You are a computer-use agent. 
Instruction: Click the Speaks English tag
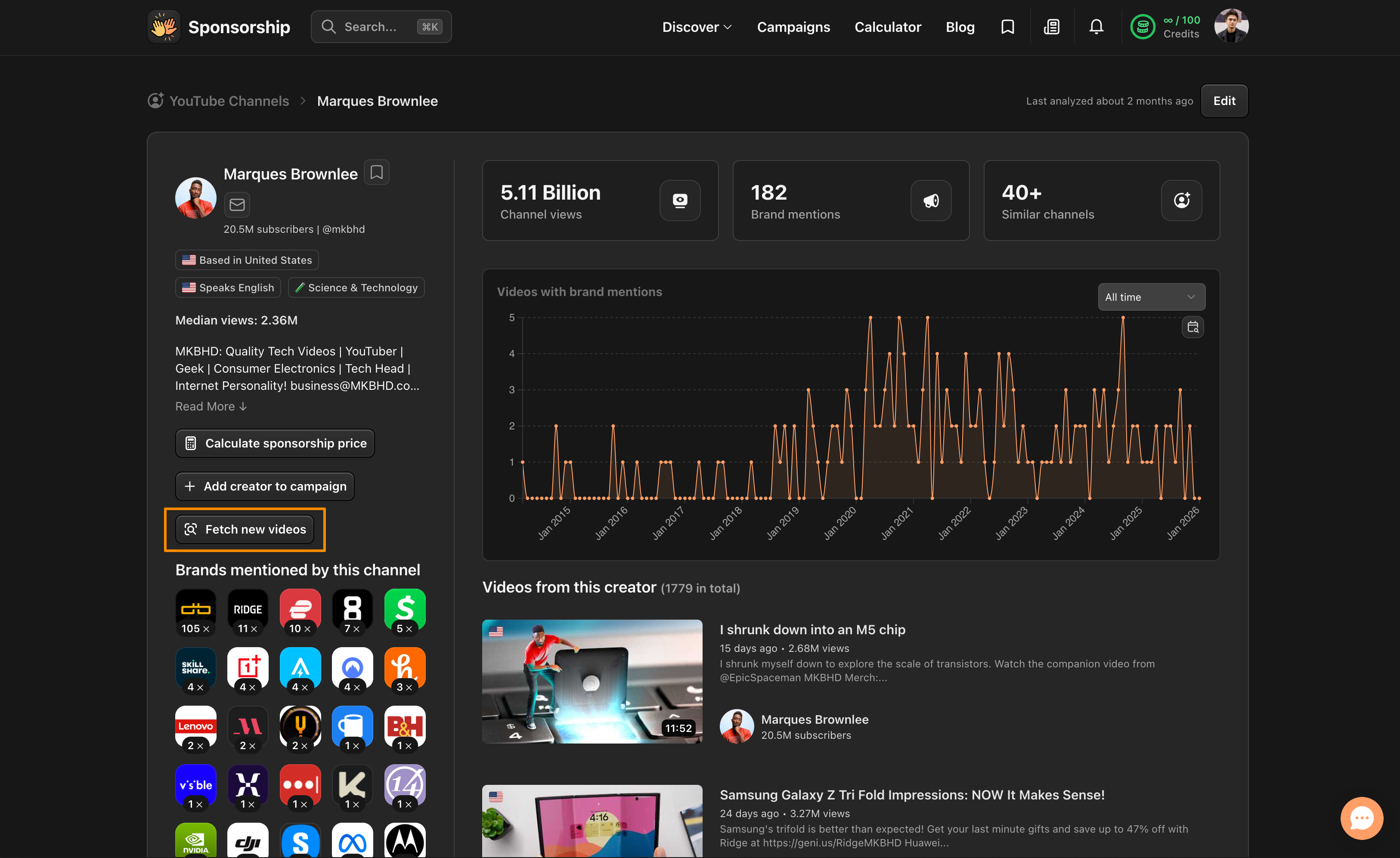pyautogui.click(x=228, y=288)
